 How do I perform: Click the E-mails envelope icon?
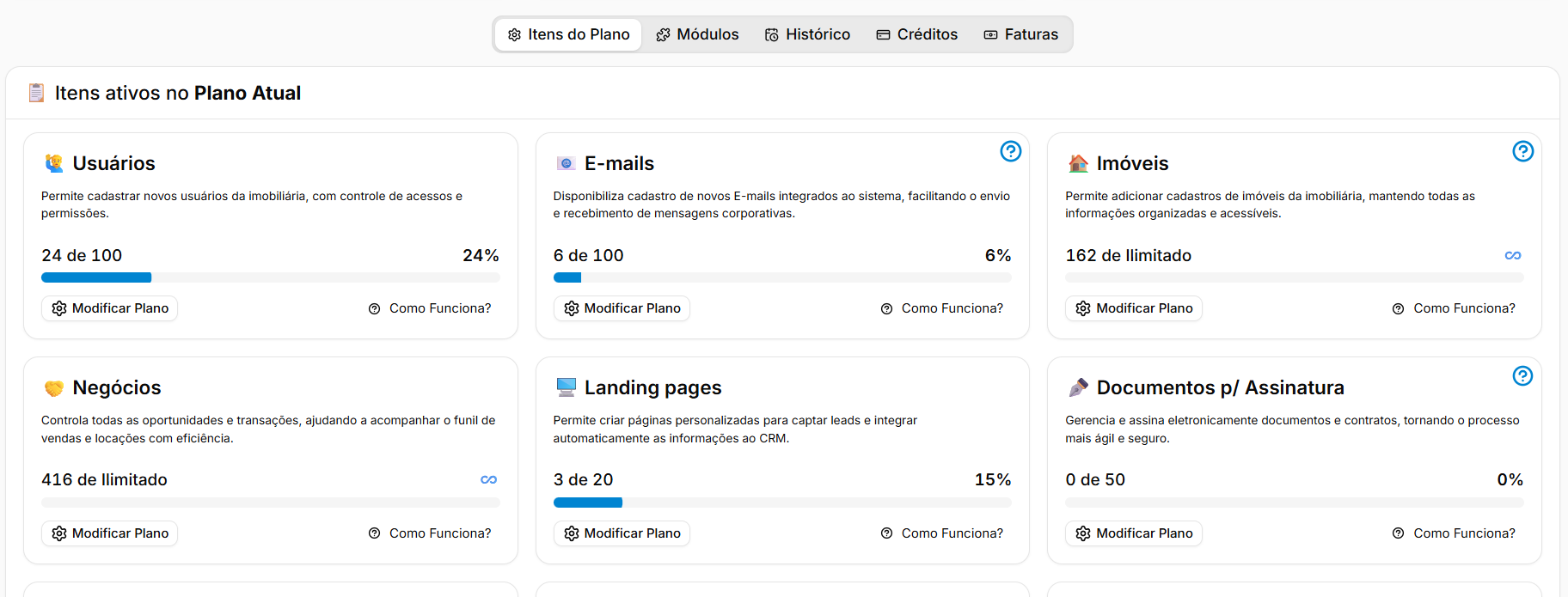pyautogui.click(x=566, y=163)
